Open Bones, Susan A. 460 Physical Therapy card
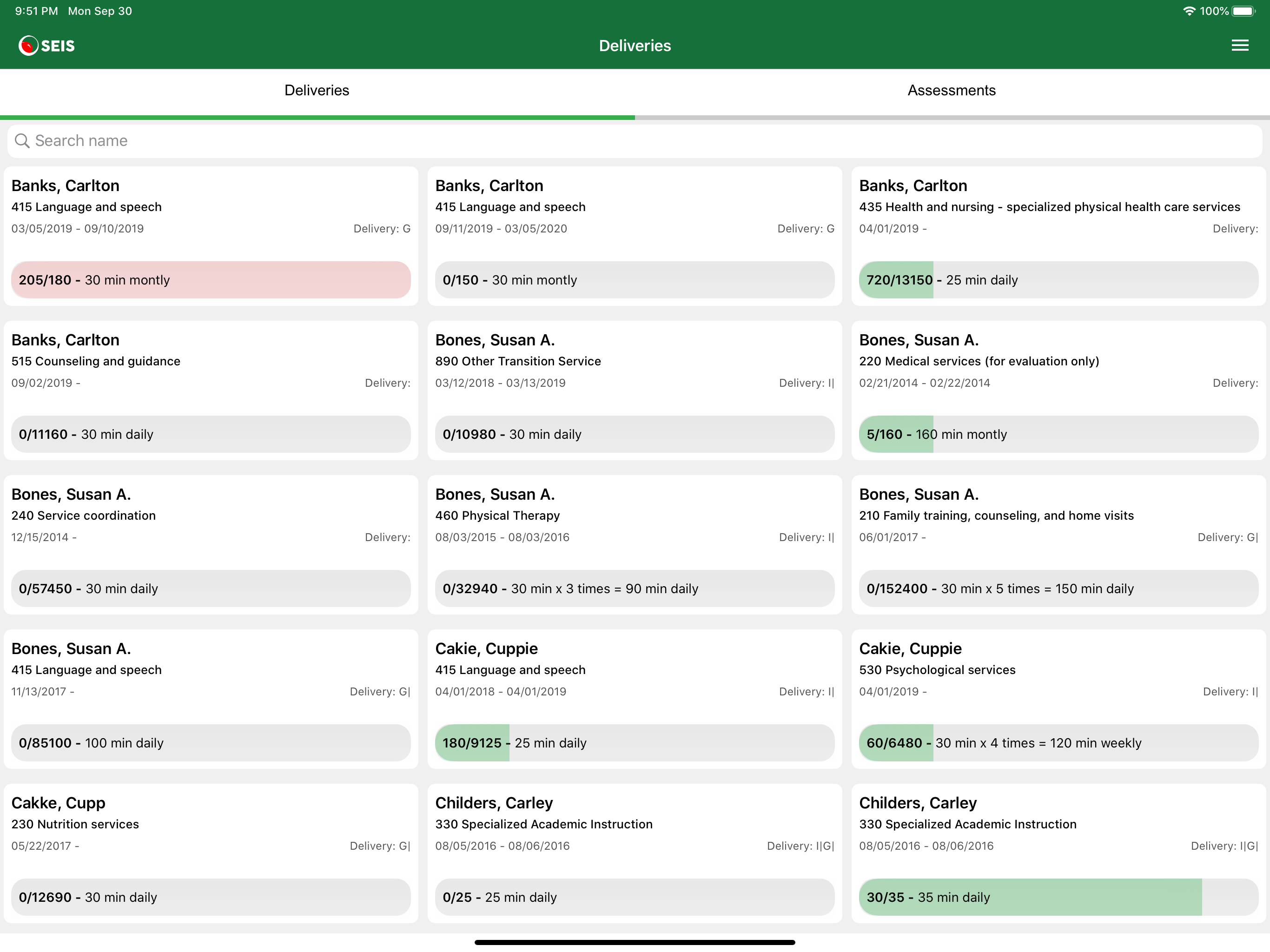The image size is (1270, 952). pyautogui.click(x=635, y=544)
